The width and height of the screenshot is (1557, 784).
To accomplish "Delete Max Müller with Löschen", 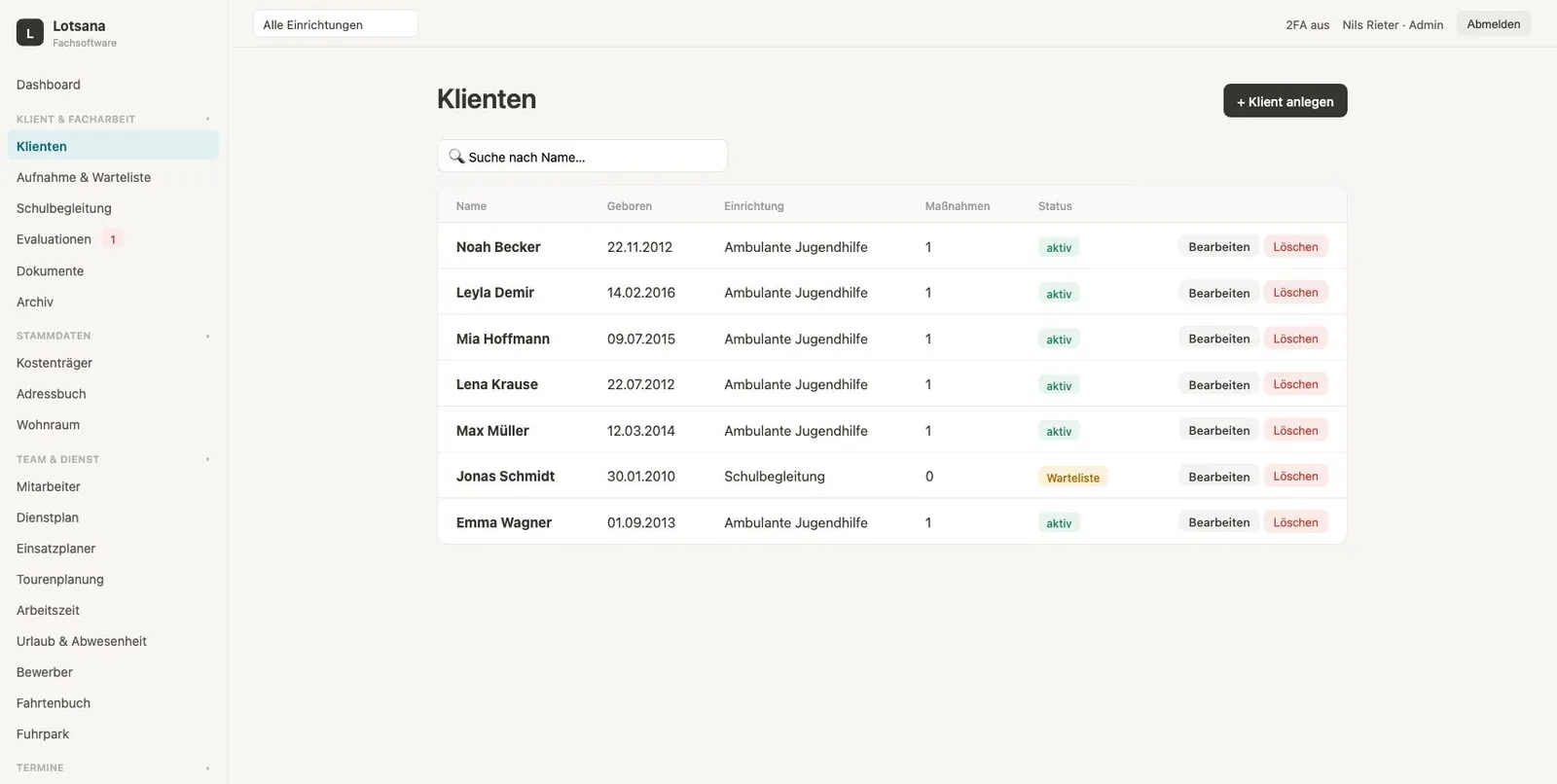I will [x=1295, y=431].
